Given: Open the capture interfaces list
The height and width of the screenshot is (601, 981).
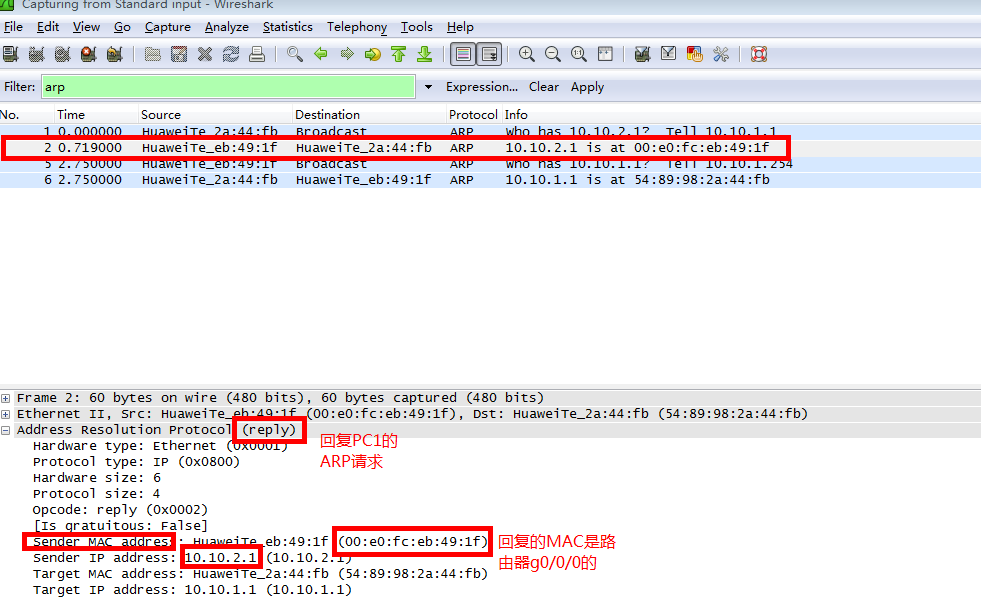Looking at the screenshot, I should pos(11,54).
